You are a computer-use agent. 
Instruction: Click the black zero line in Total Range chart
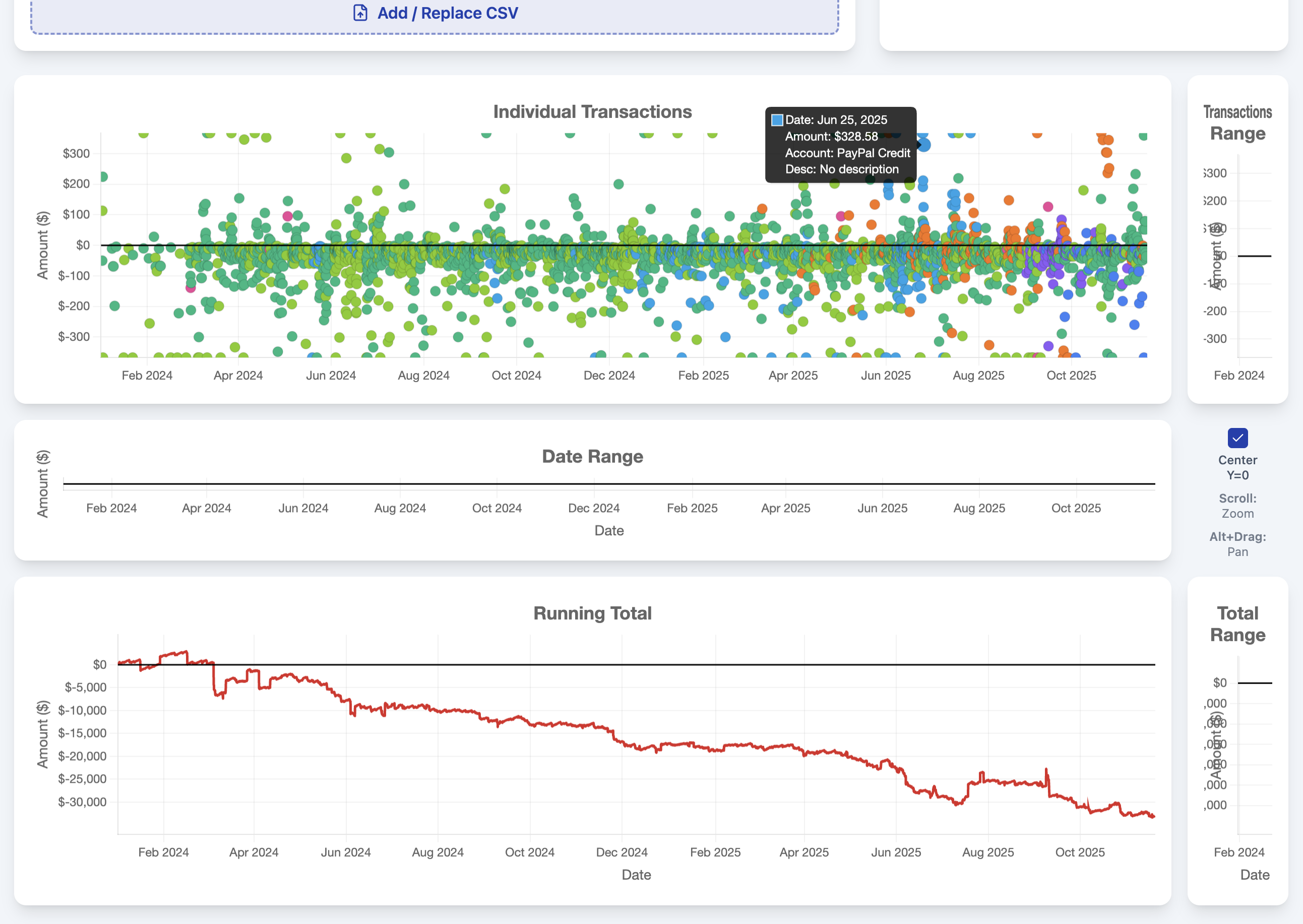tap(1254, 683)
